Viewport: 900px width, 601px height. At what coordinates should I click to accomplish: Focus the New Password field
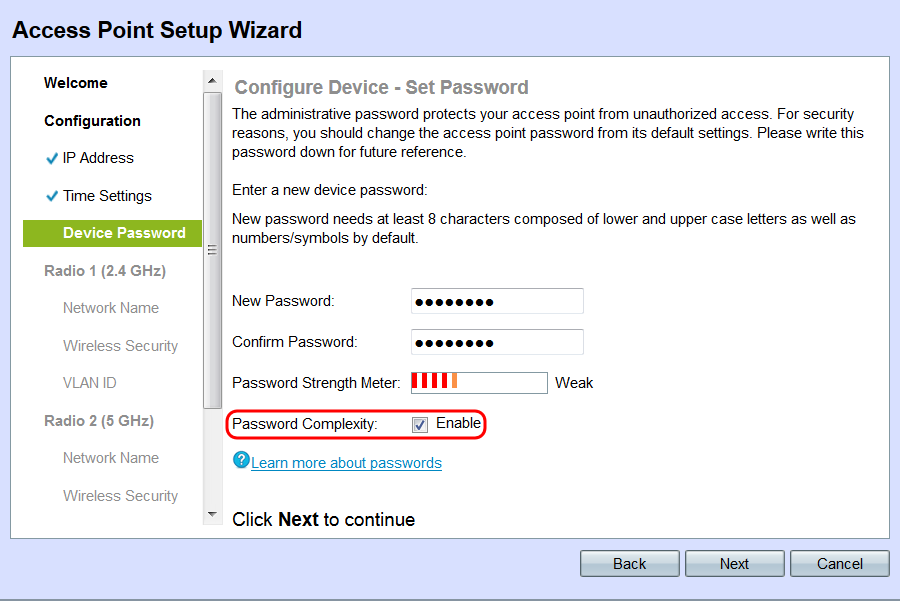497,301
